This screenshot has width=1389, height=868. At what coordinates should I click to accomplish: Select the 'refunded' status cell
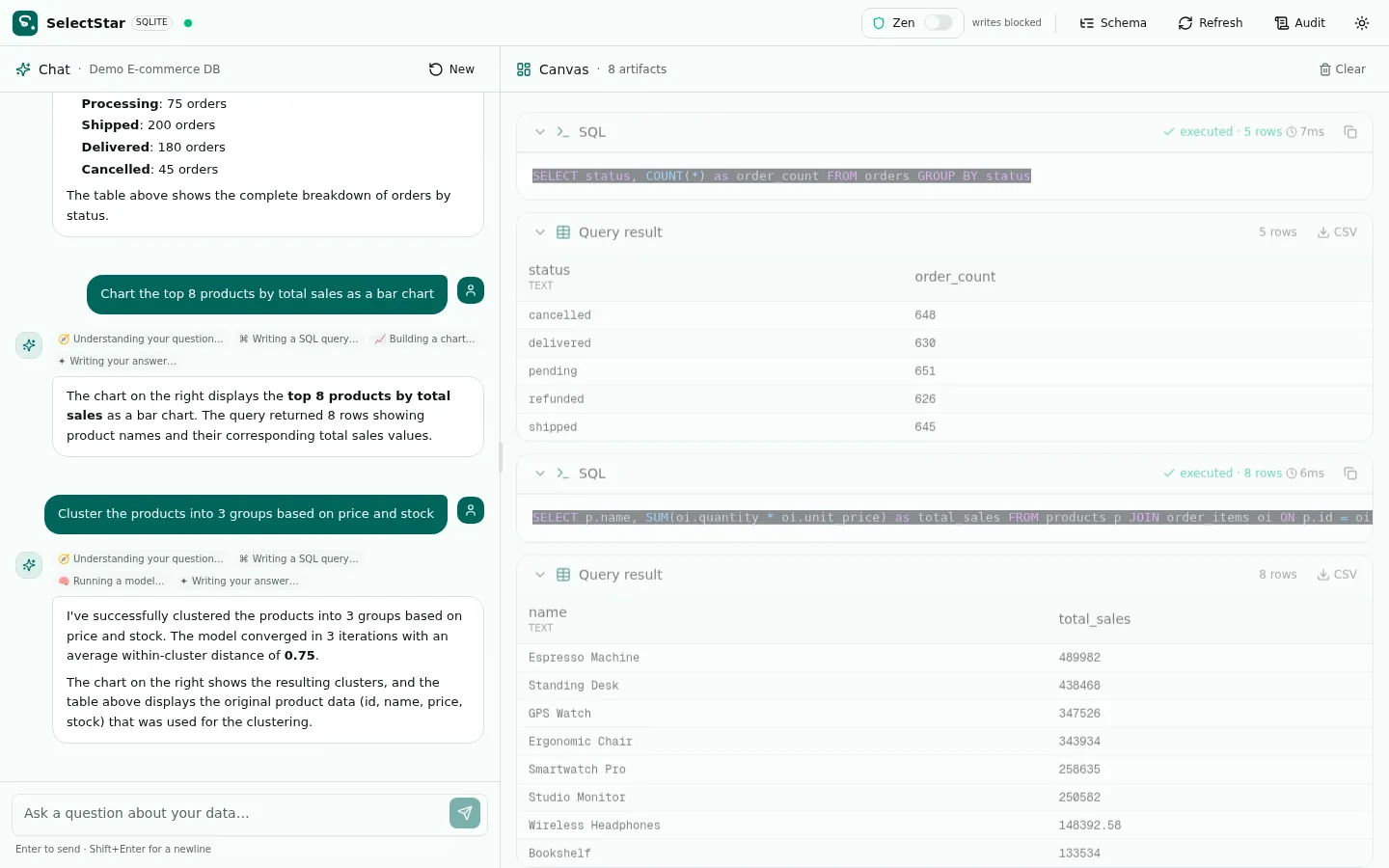click(x=556, y=399)
